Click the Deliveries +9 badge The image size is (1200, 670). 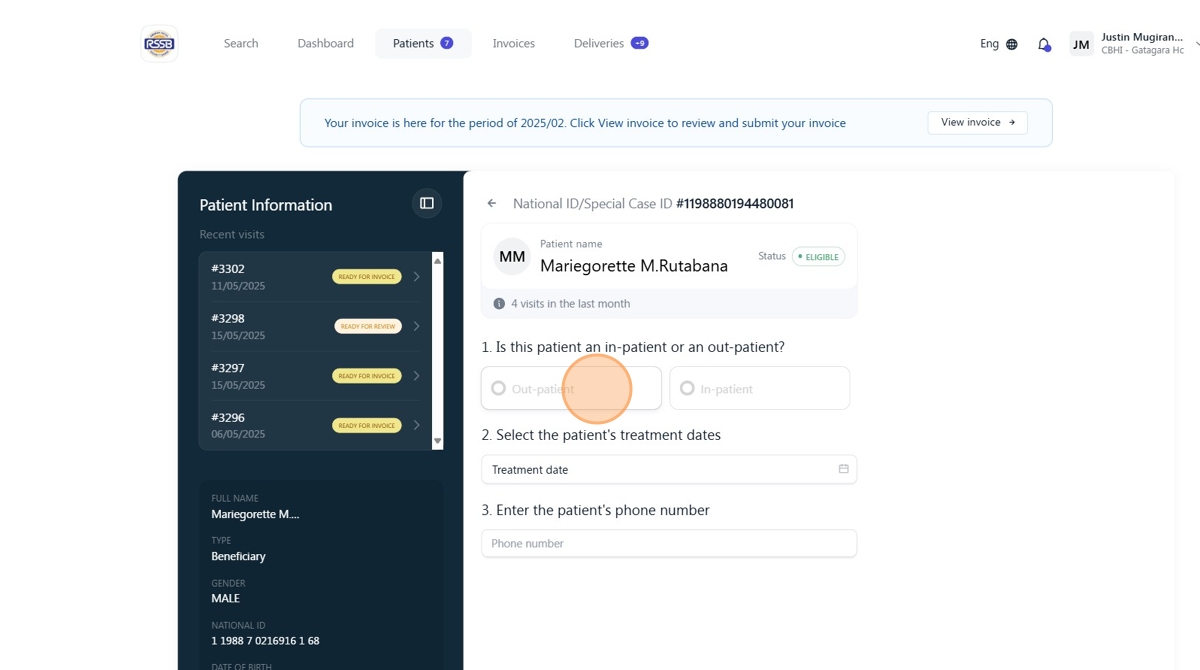[x=640, y=43]
